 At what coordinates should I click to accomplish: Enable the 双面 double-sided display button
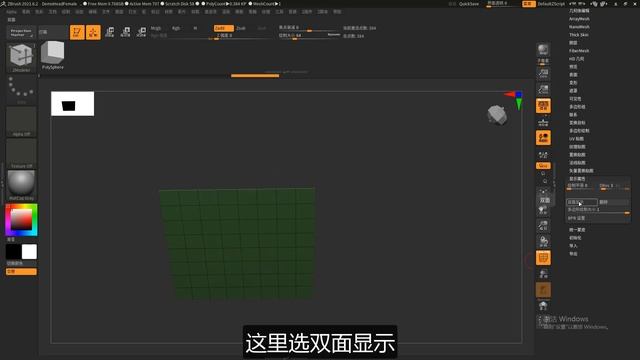[582, 202]
